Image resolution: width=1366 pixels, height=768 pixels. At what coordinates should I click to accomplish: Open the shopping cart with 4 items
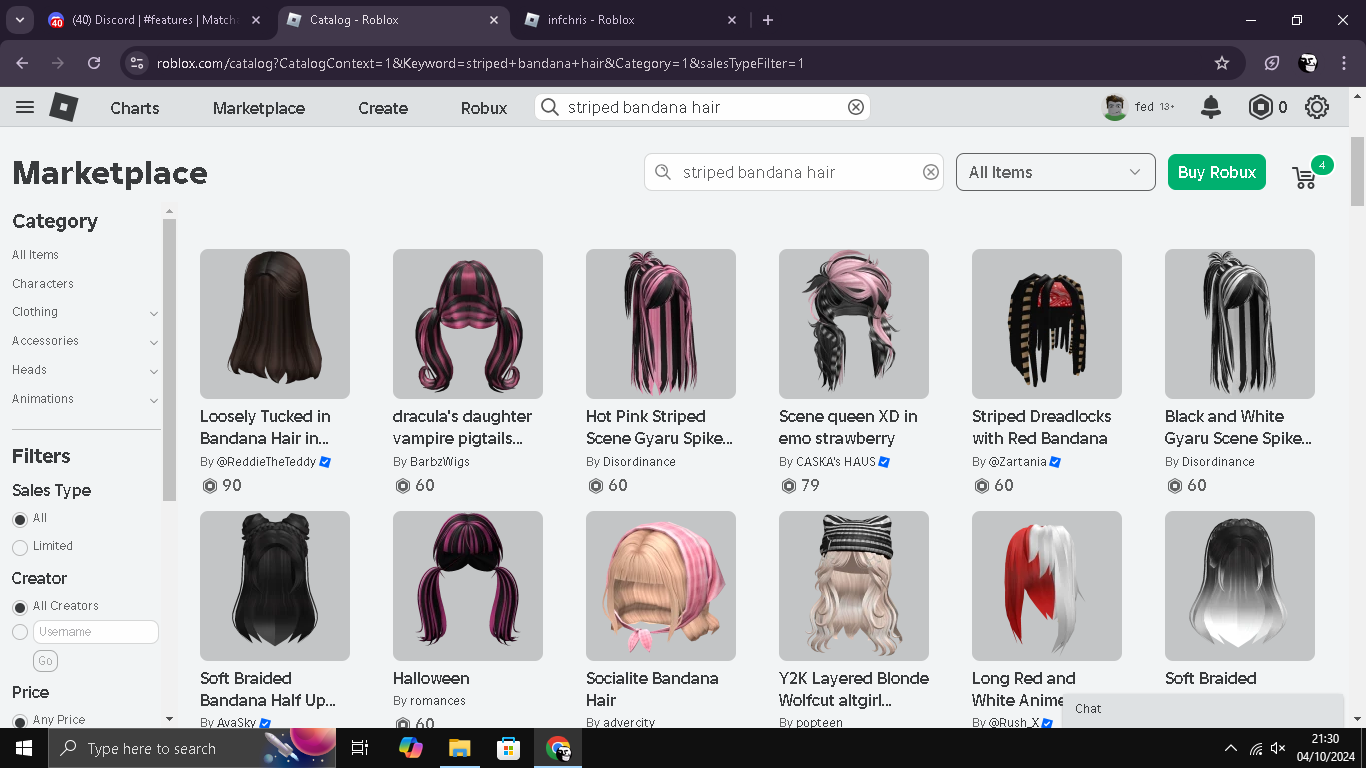pos(1306,176)
